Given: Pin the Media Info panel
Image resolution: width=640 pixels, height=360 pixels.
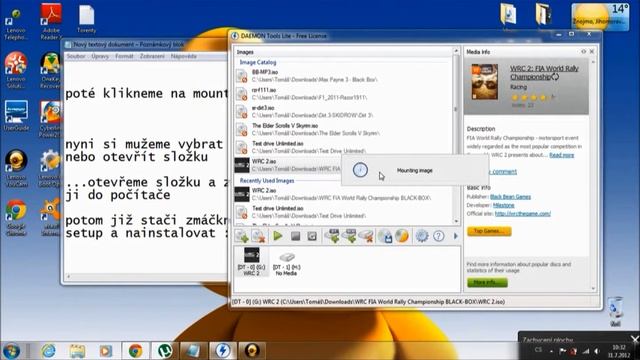Looking at the screenshot, I should pos(583,52).
